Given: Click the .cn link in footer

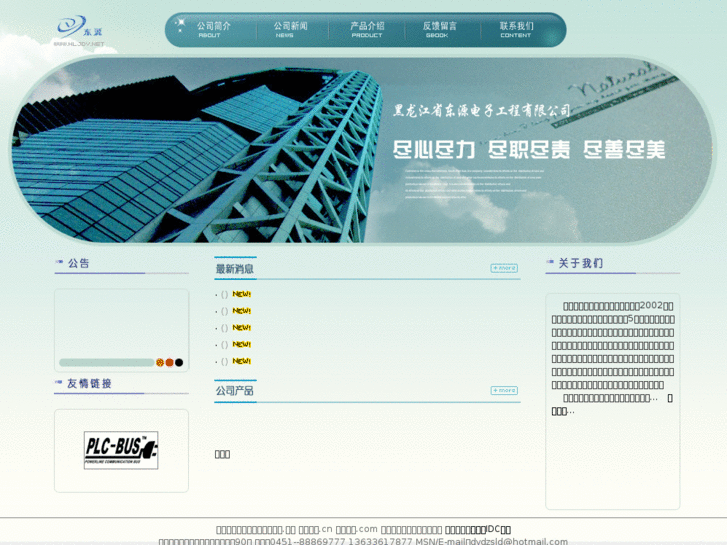Looking at the screenshot, I should (316, 529).
